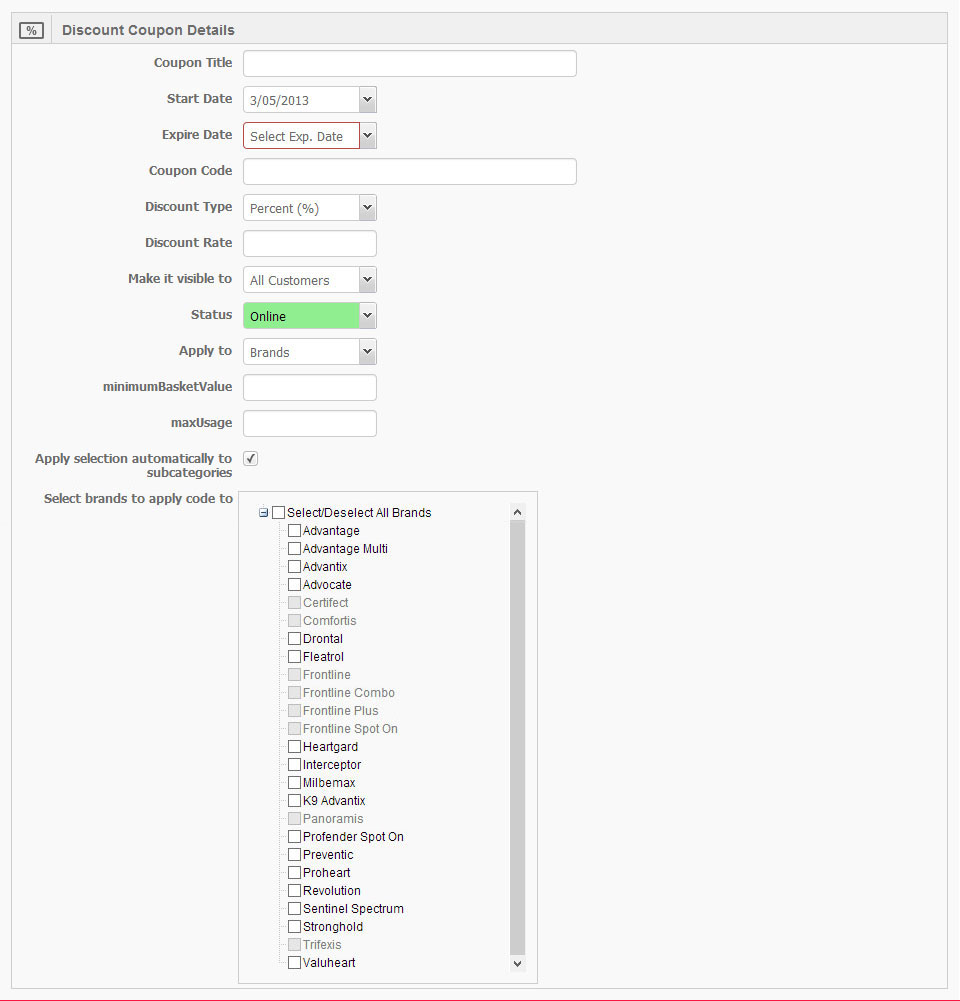
Task: Click the Frontline Plus label
Action: [x=340, y=711]
